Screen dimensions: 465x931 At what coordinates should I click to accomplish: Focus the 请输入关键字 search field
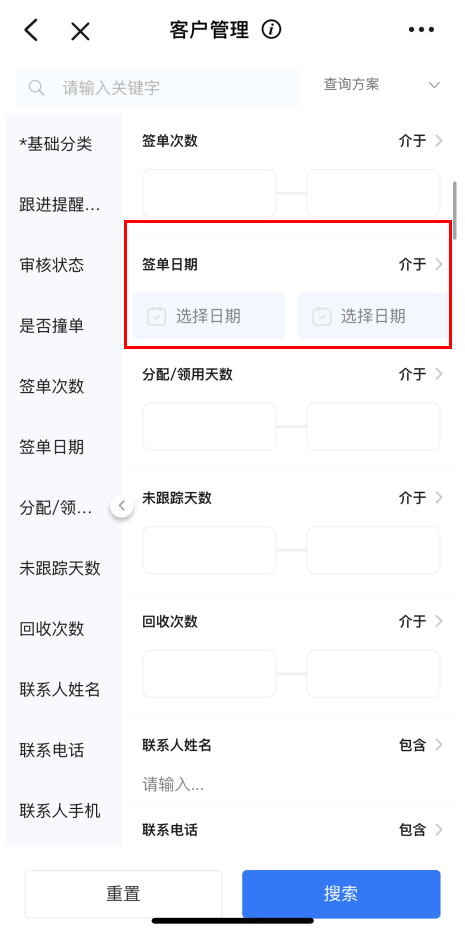click(158, 88)
